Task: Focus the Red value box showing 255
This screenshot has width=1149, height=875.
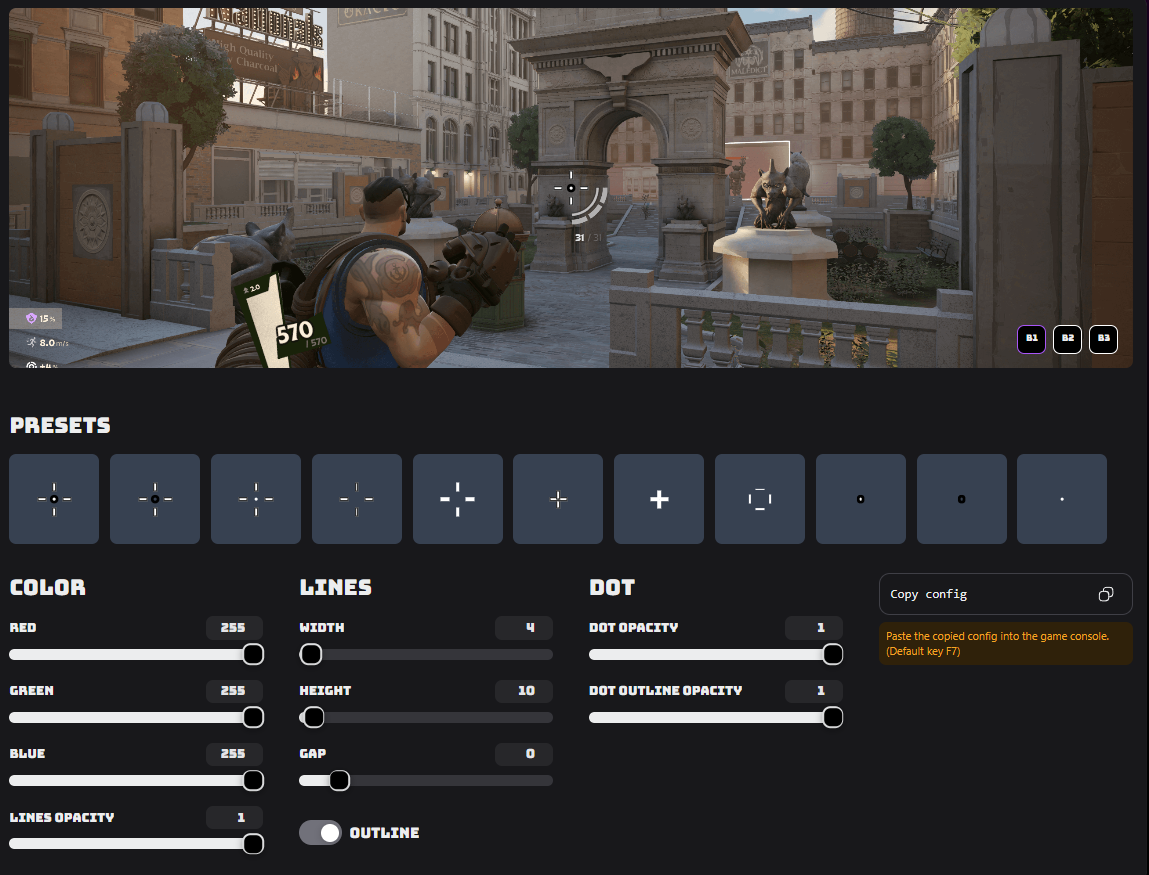Action: coord(234,627)
